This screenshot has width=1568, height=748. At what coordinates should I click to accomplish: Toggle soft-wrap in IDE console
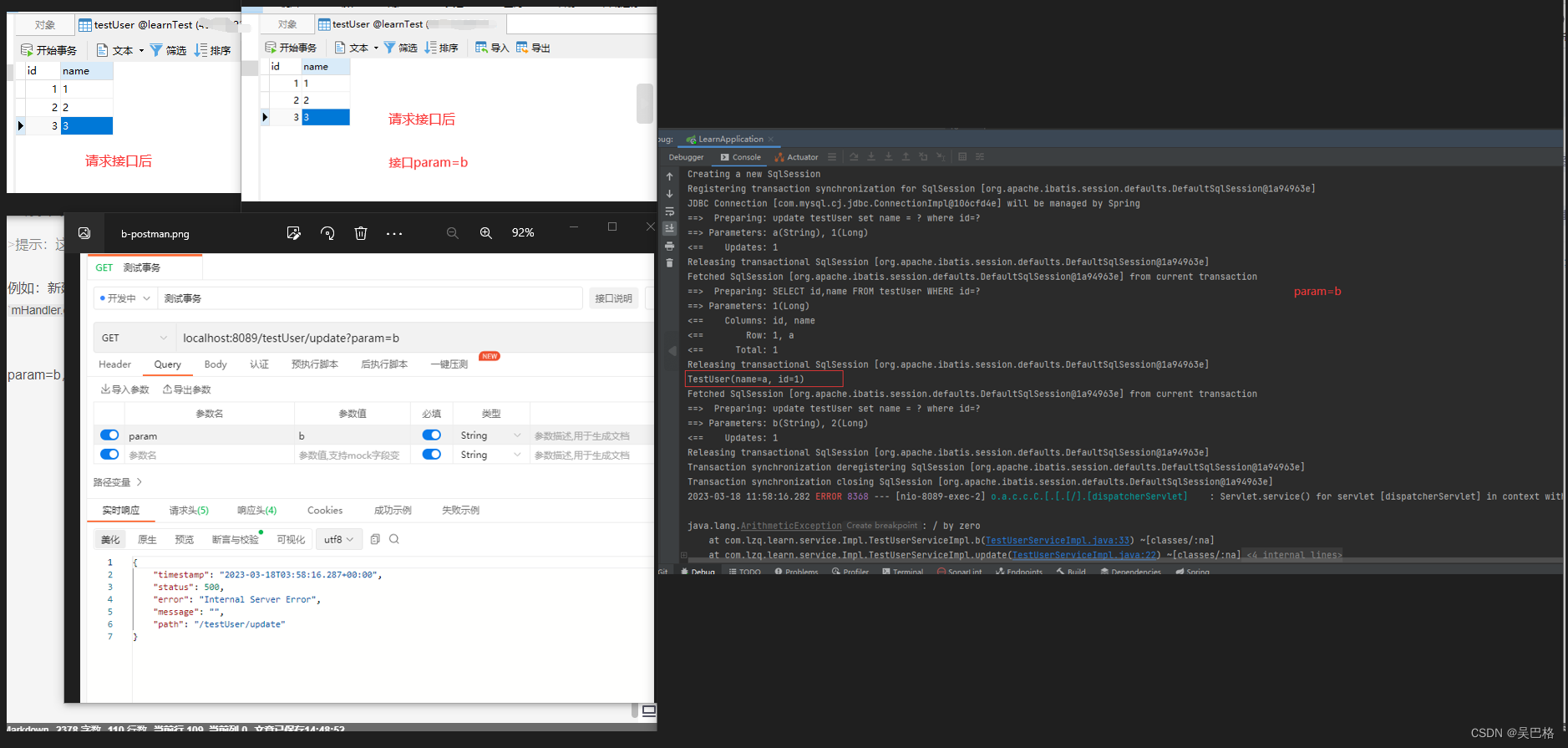click(x=669, y=211)
